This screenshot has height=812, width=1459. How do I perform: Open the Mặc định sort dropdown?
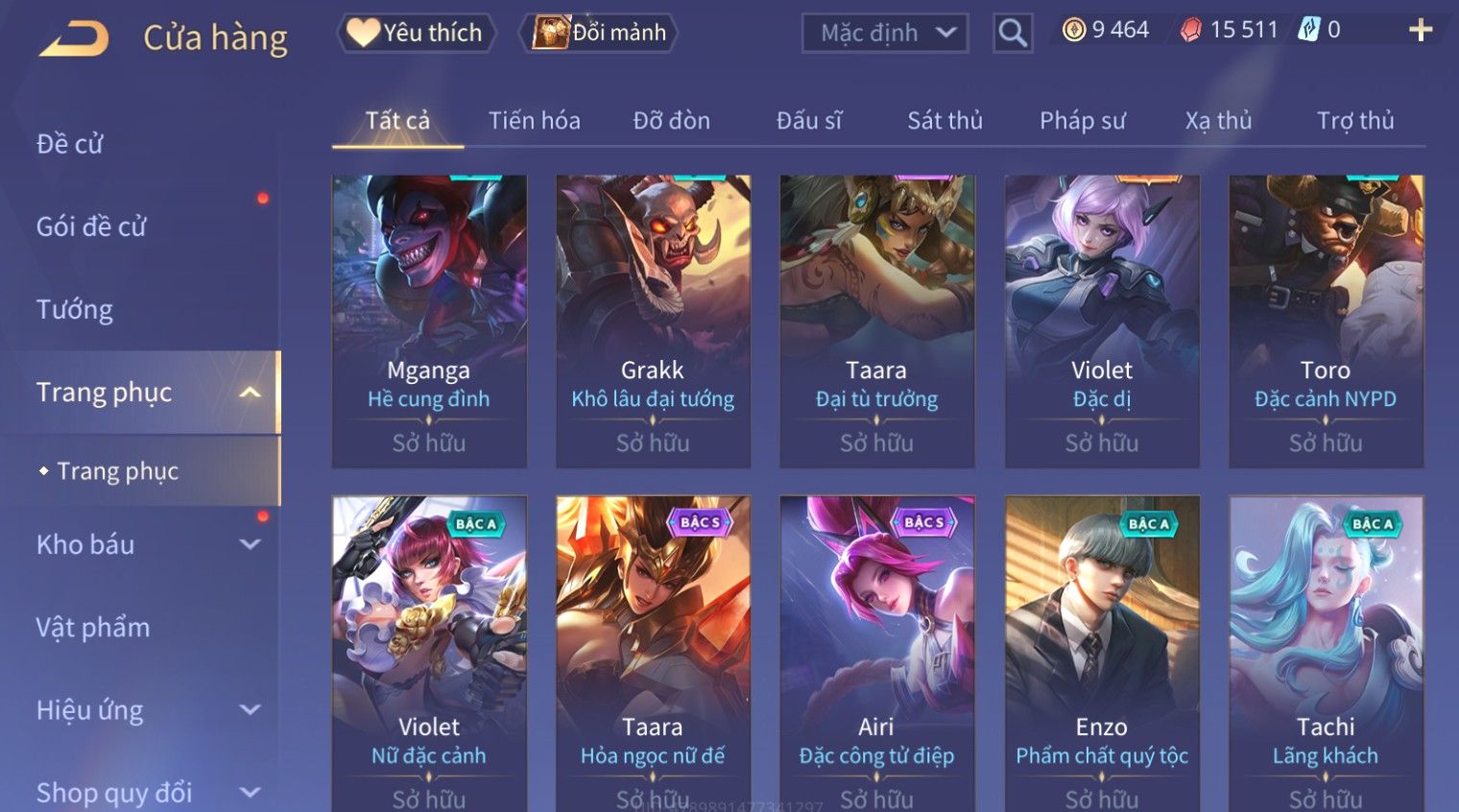coord(885,34)
